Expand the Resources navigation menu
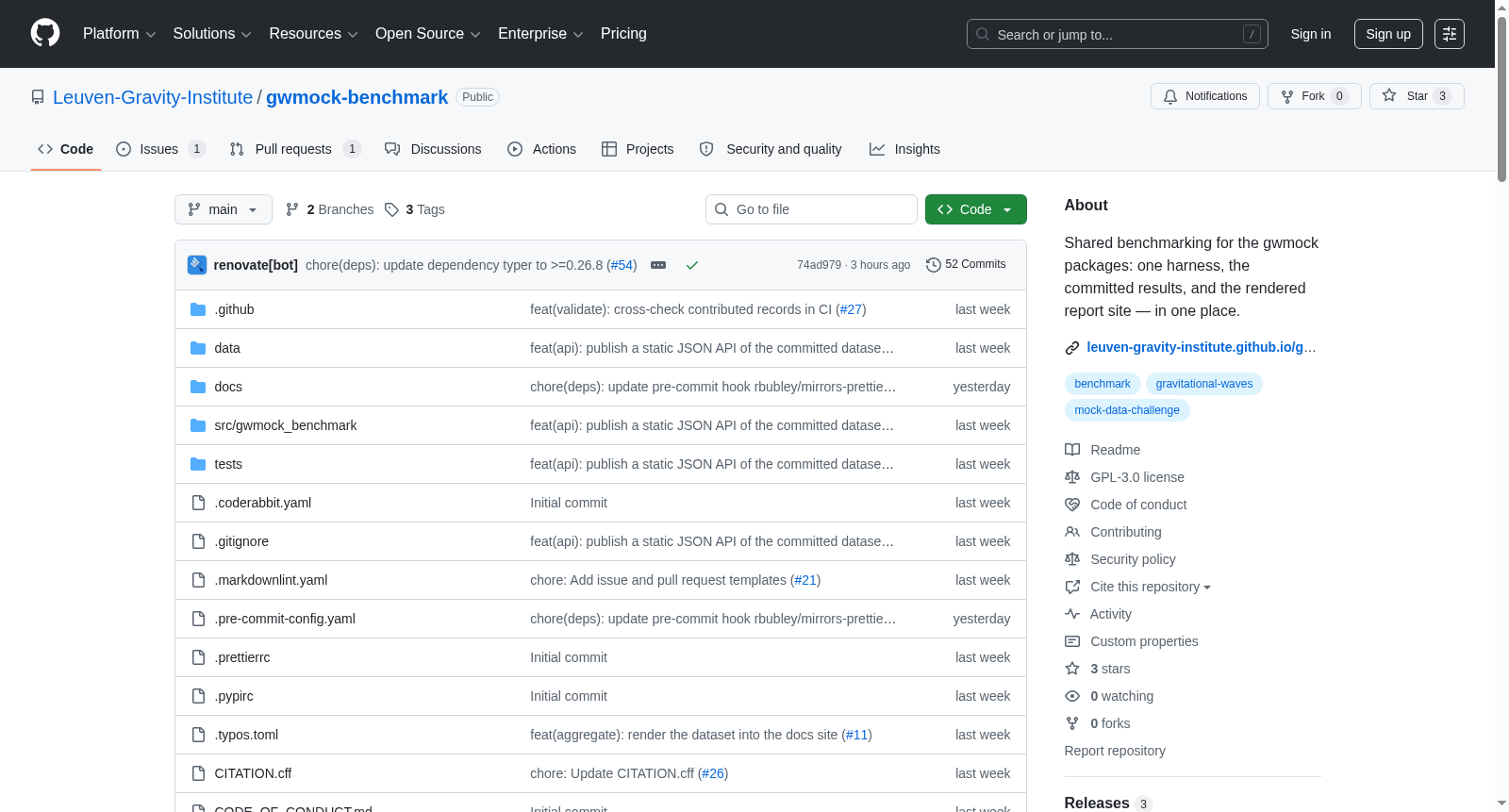The height and width of the screenshot is (812, 1509). click(x=313, y=34)
